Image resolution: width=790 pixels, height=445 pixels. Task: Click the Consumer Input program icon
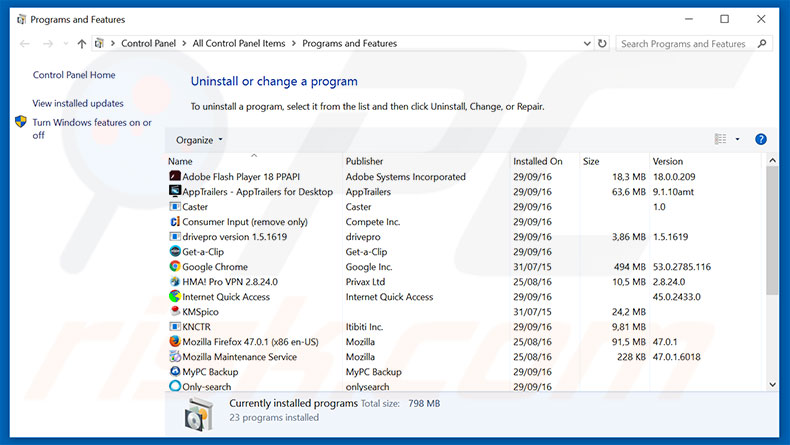coord(175,221)
